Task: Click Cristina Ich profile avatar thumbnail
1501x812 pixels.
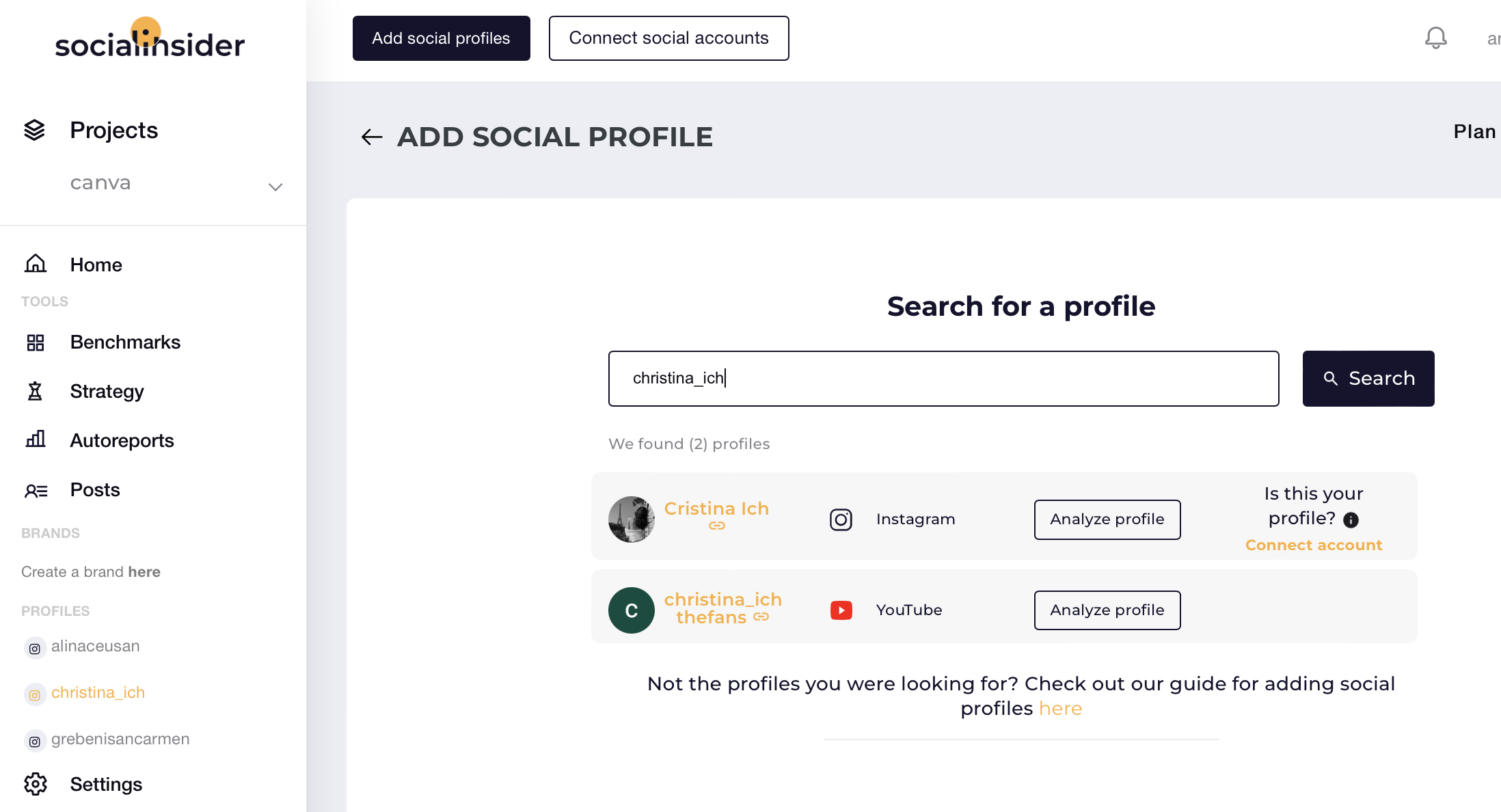Action: tap(632, 519)
